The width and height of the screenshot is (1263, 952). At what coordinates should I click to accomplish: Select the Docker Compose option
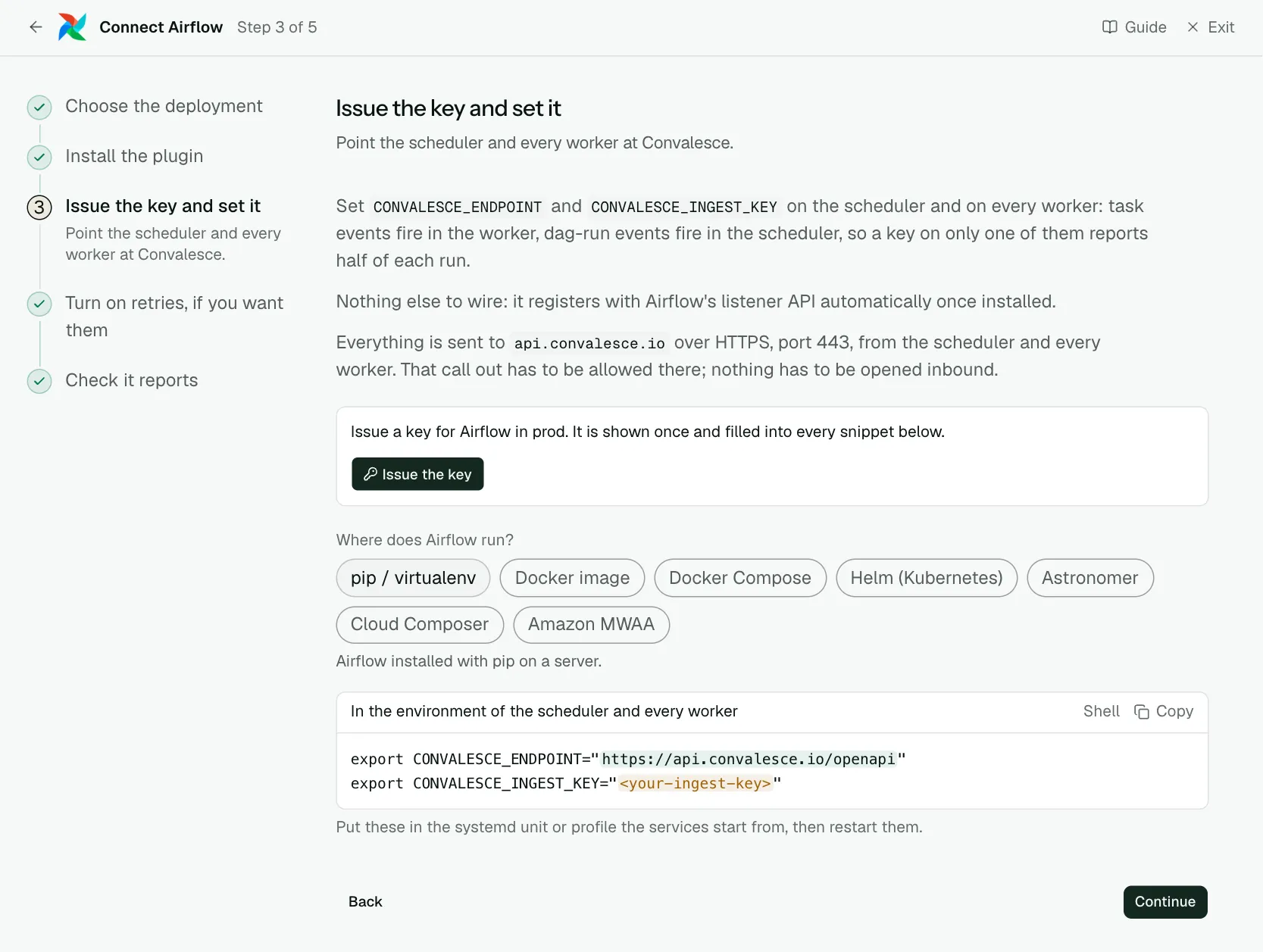tap(740, 578)
